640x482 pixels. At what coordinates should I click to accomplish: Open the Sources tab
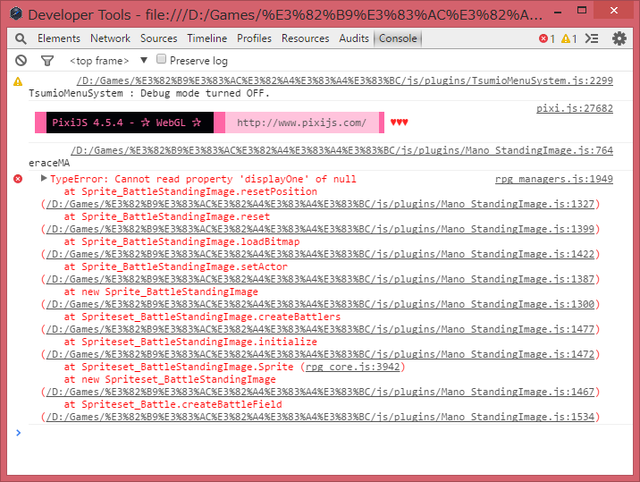coord(159,38)
